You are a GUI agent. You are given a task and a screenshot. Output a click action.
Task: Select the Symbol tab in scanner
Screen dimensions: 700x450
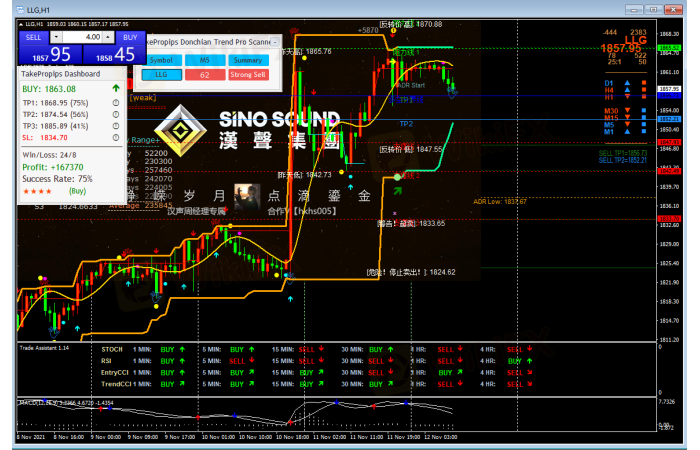160,60
